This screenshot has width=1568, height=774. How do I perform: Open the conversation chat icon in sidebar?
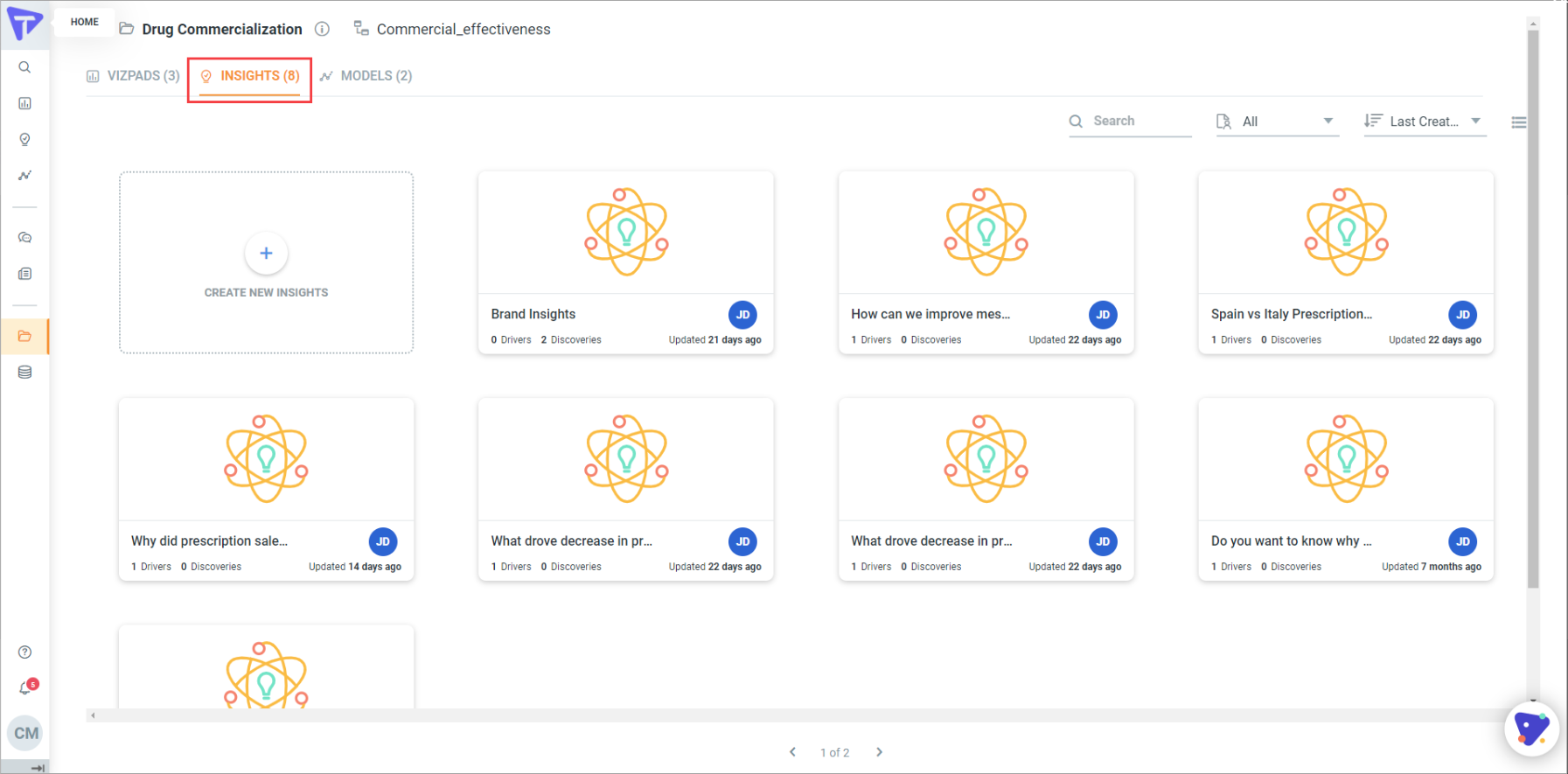(x=24, y=237)
